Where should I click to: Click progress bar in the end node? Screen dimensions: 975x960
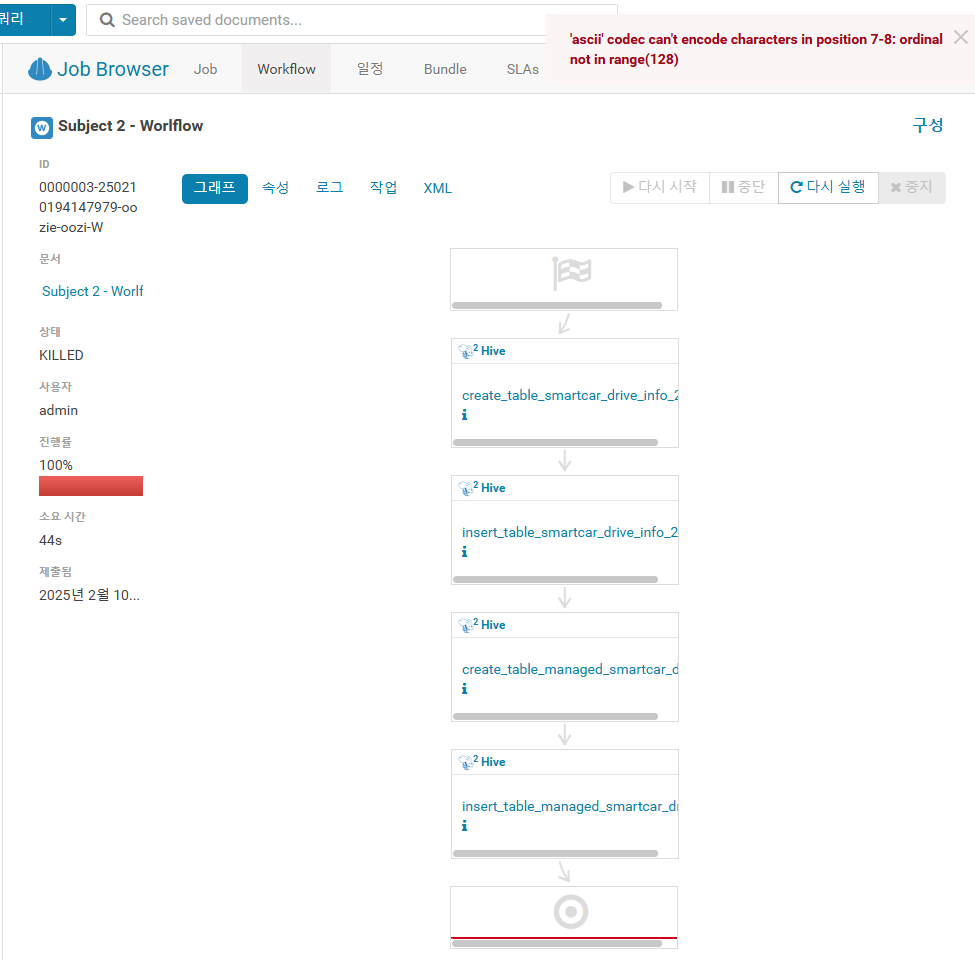coord(557,944)
